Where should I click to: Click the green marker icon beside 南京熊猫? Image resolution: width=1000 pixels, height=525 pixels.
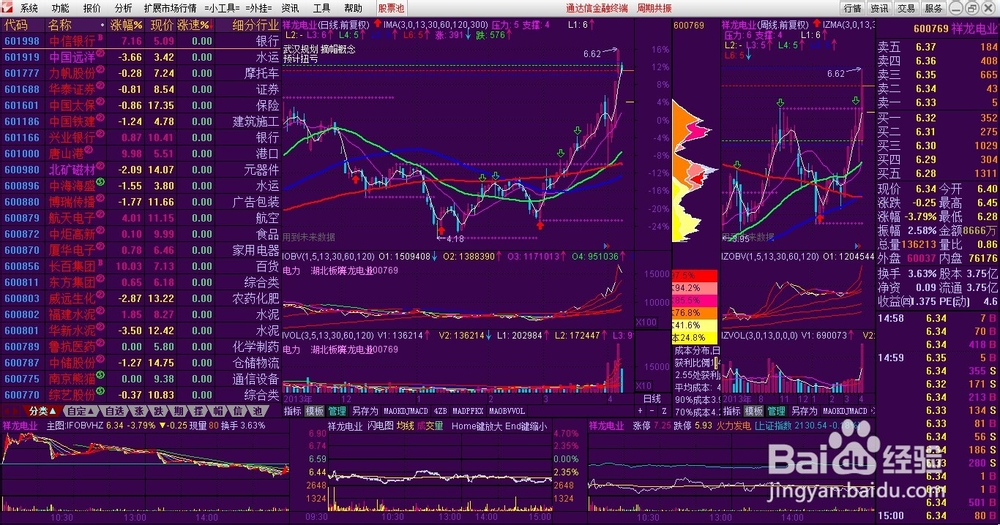coord(100,376)
